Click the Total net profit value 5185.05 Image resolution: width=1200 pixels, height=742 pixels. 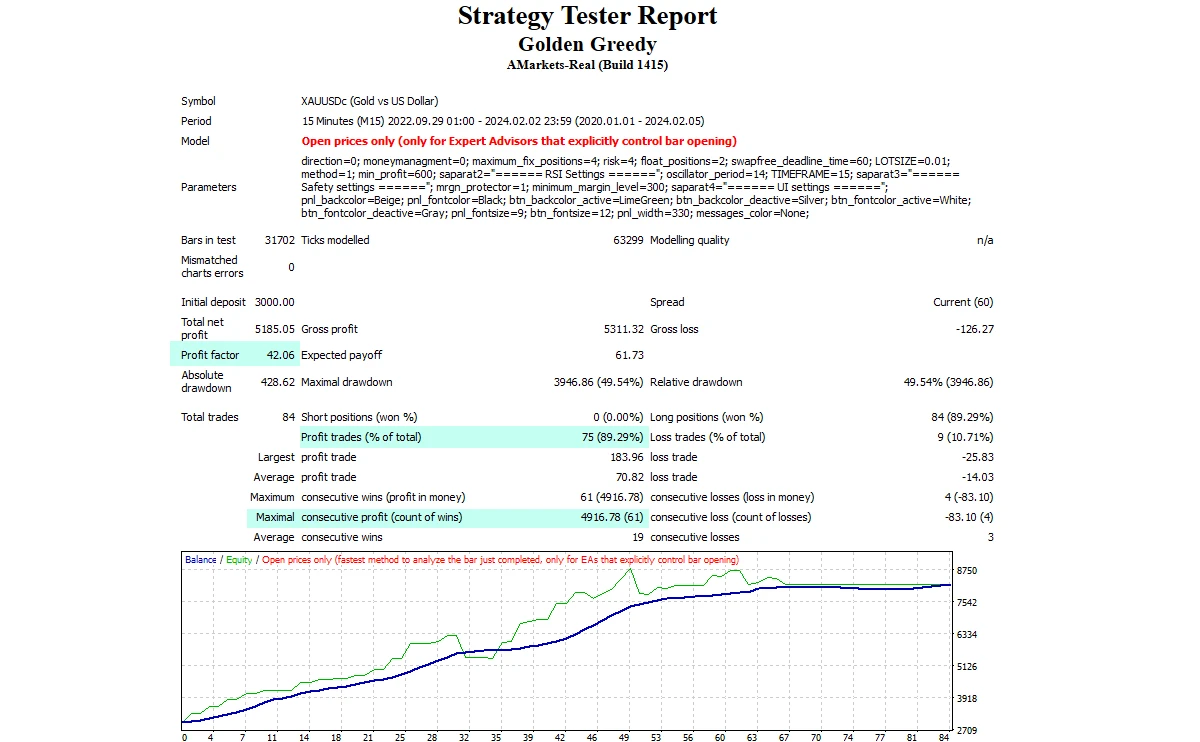pos(274,329)
